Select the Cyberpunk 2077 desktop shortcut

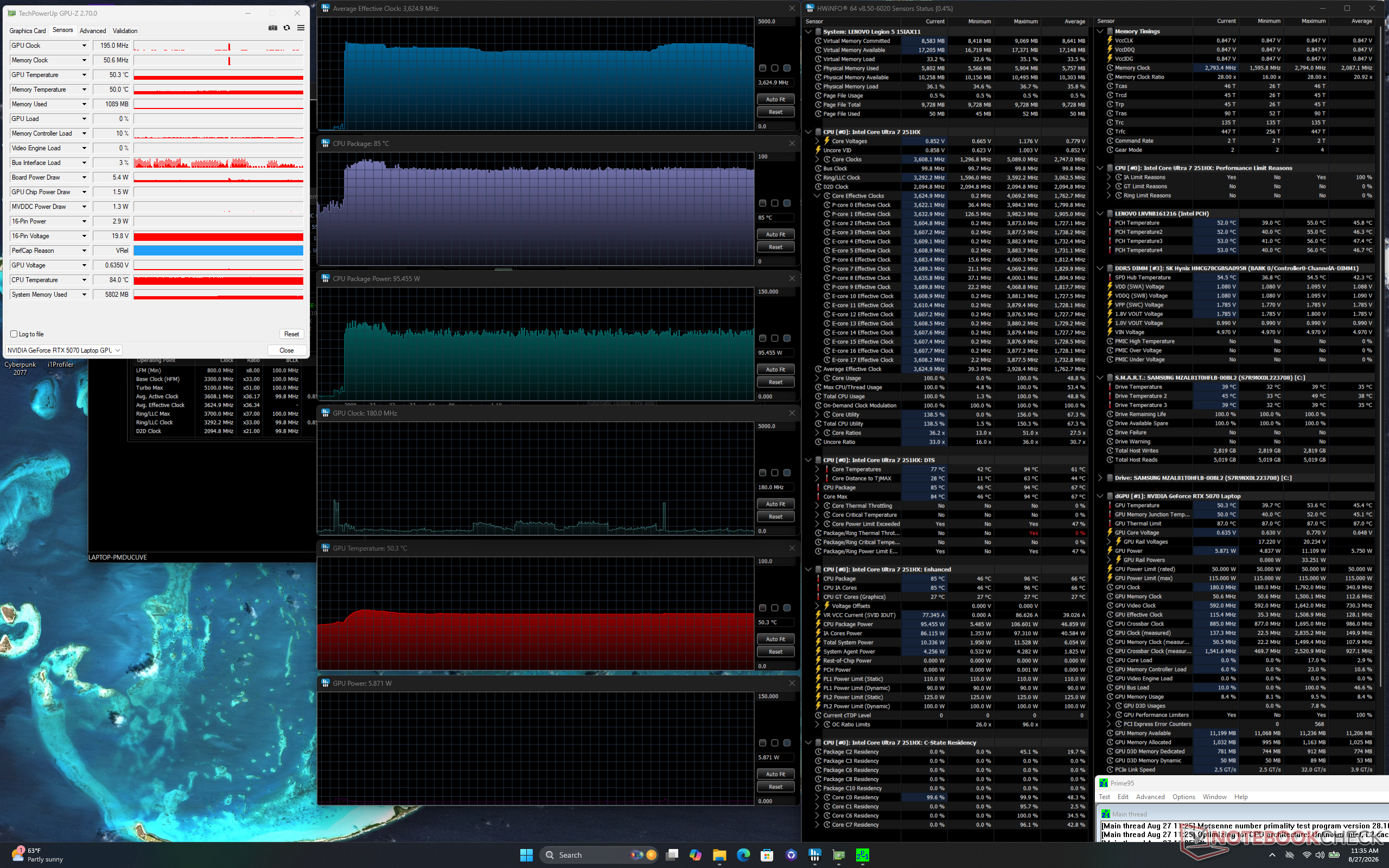coord(20,368)
